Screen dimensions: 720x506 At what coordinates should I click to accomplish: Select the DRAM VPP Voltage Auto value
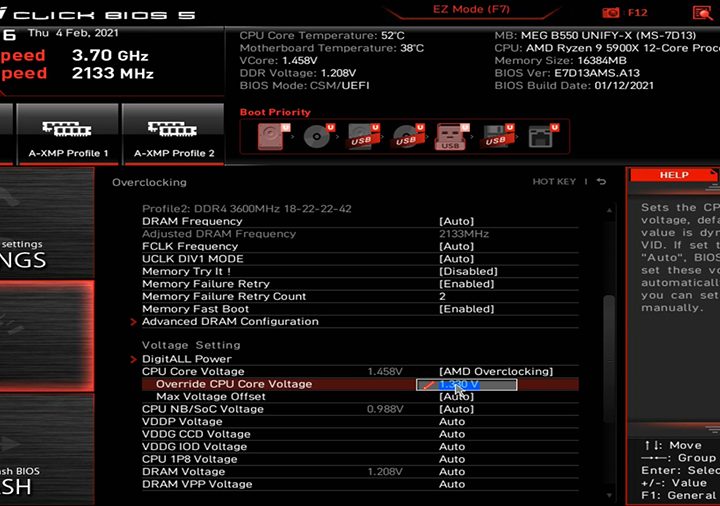click(x=452, y=484)
